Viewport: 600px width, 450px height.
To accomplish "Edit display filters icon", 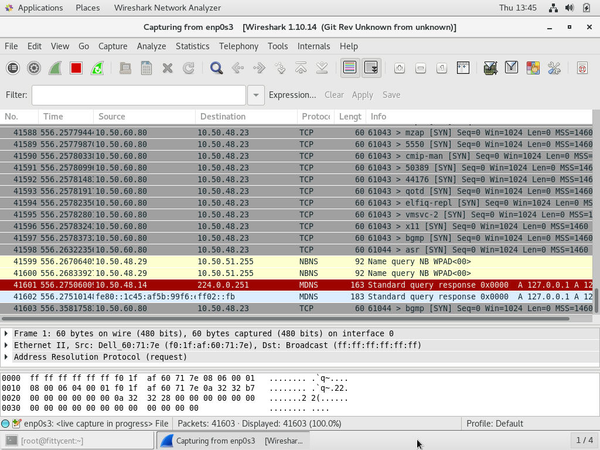I will [x=512, y=68].
